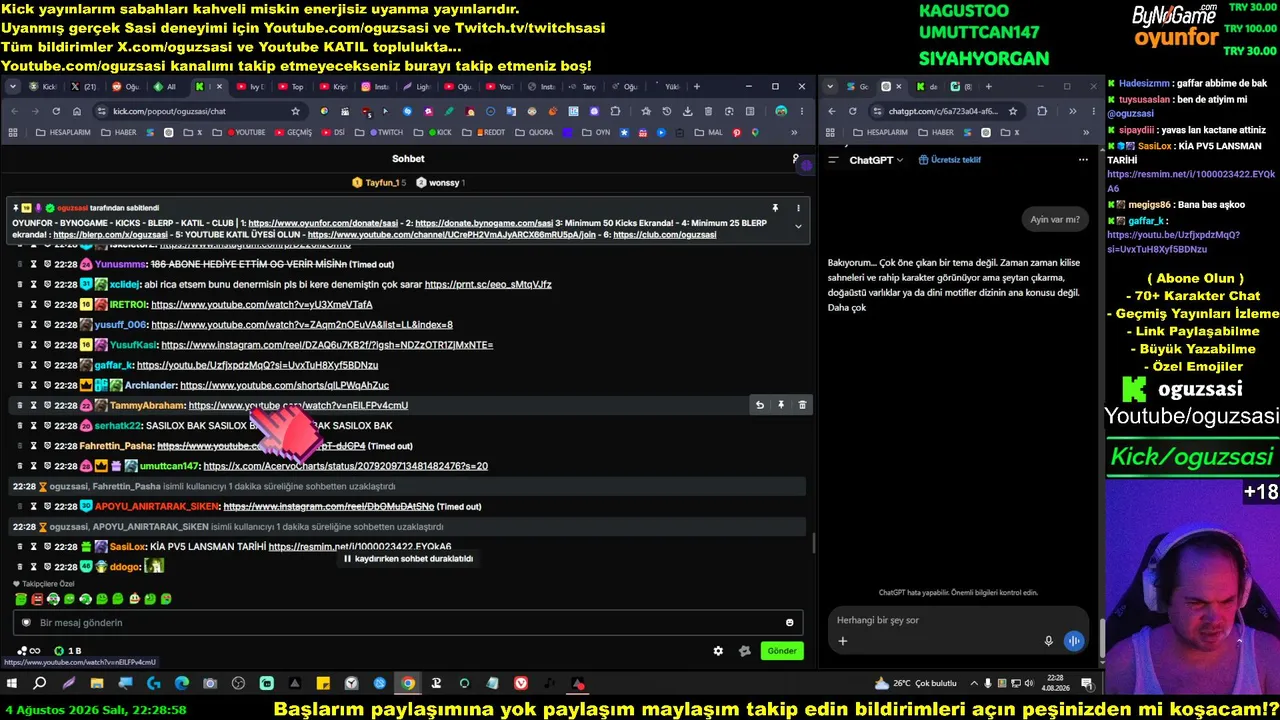
Task: Open the club.com/oguzsasi link
Action: (665, 235)
